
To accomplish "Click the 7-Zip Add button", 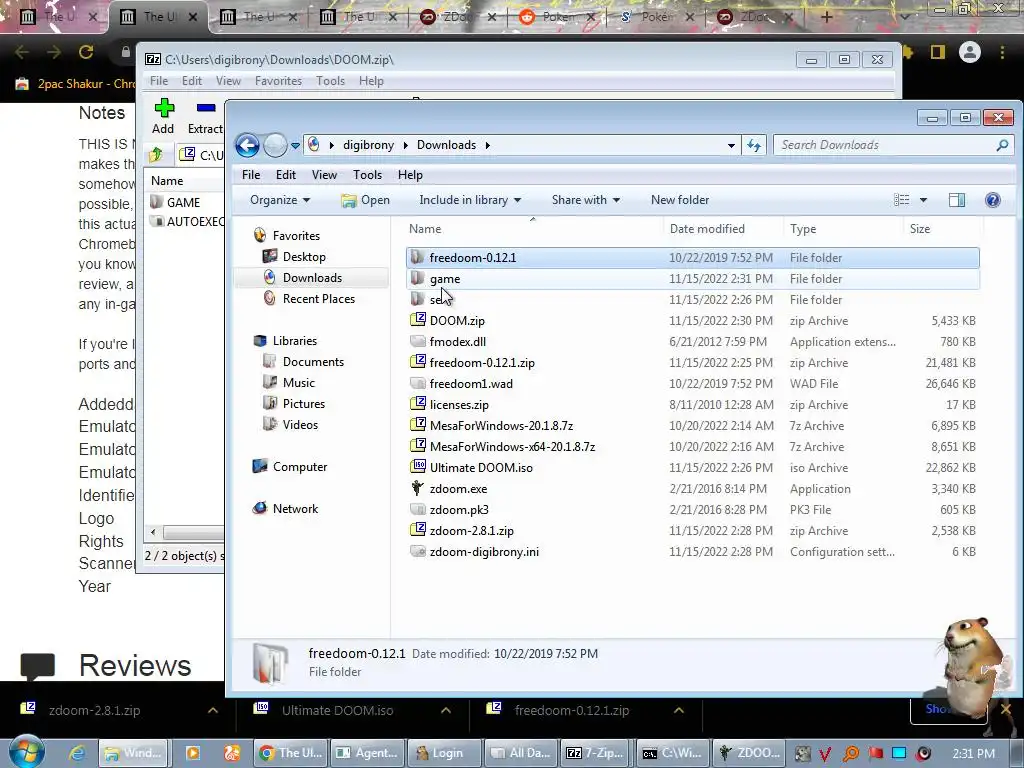I will pyautogui.click(x=163, y=116).
